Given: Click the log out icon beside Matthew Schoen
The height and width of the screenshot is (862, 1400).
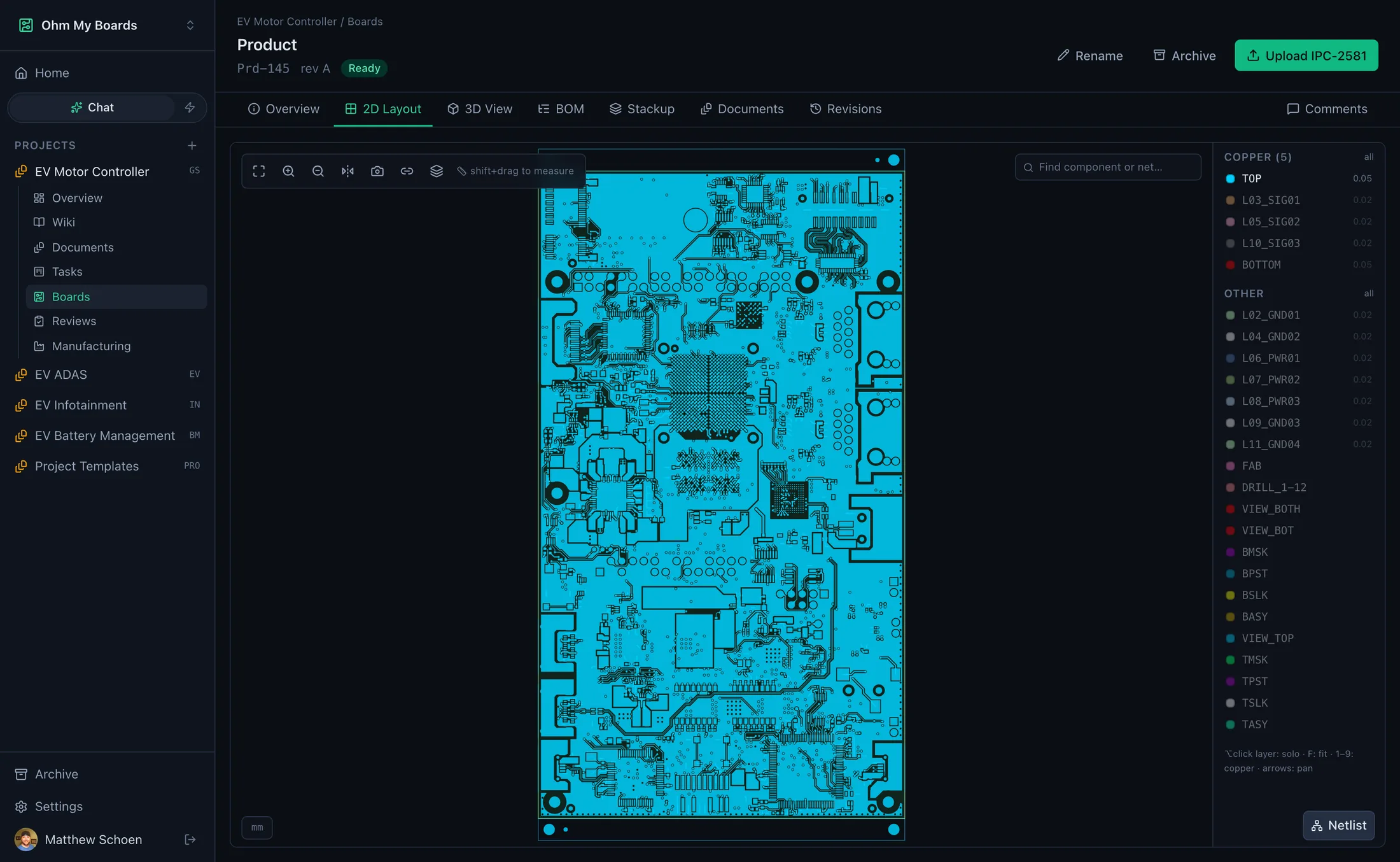Looking at the screenshot, I should [x=190, y=840].
